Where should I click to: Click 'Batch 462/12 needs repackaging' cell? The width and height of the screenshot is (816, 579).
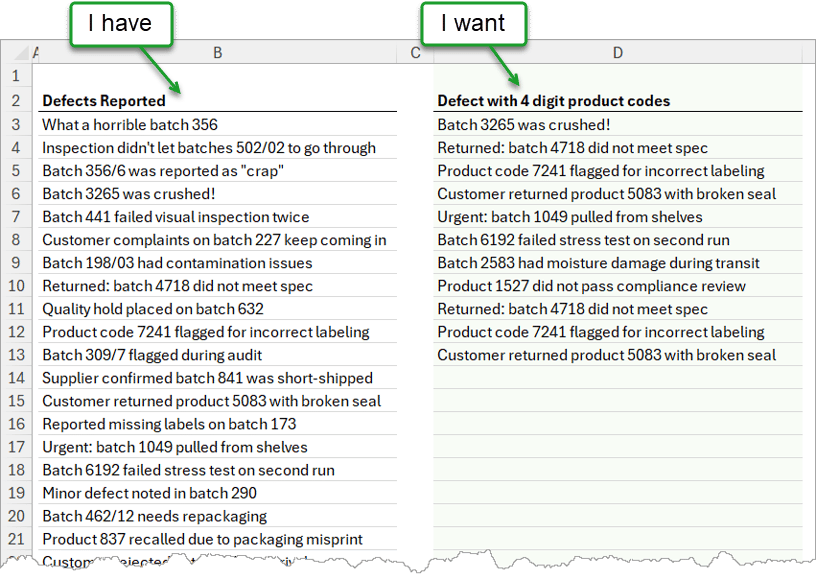[x=154, y=516]
